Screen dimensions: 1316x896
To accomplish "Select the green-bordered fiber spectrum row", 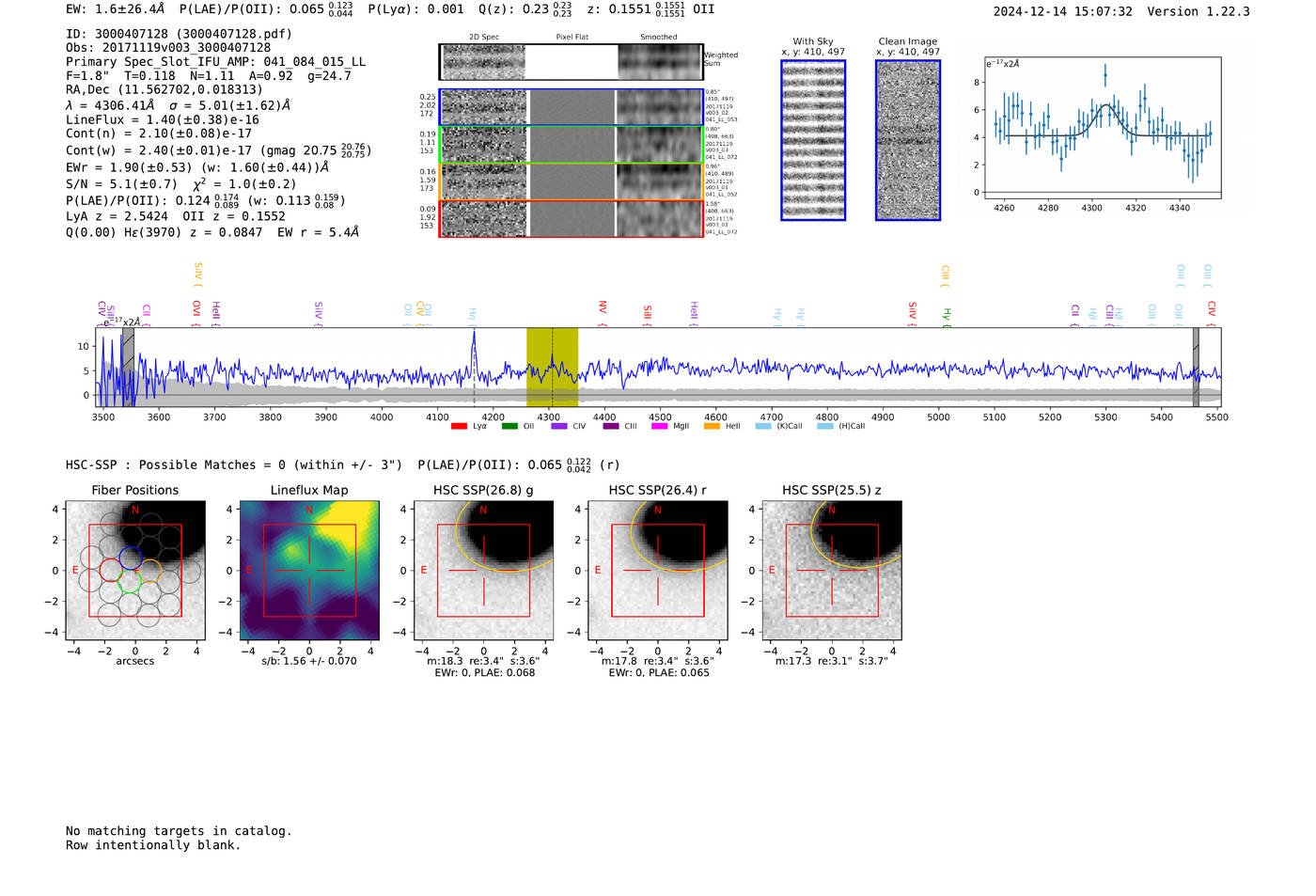I will (x=572, y=145).
